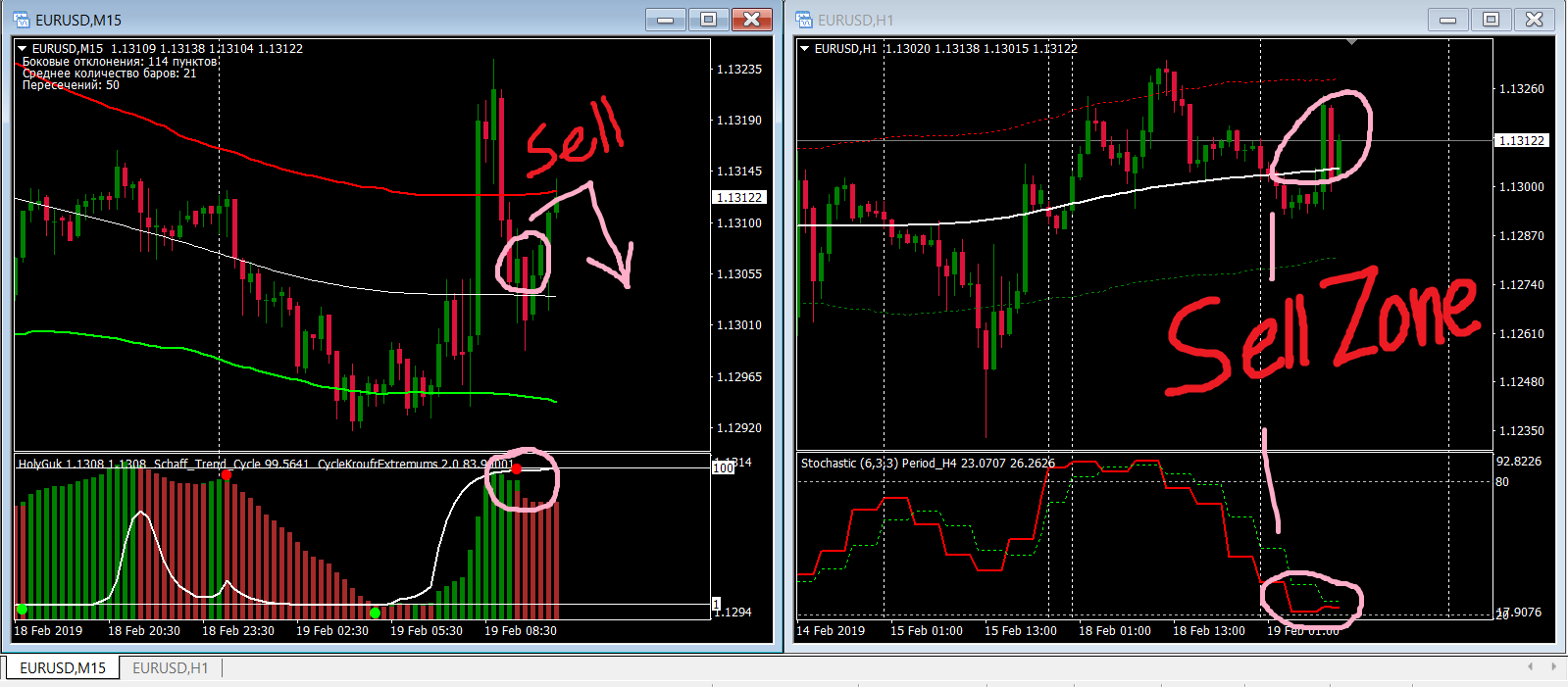
Task: Click the EURUSD,M15 window title text
Action: pyautogui.click(x=78, y=20)
